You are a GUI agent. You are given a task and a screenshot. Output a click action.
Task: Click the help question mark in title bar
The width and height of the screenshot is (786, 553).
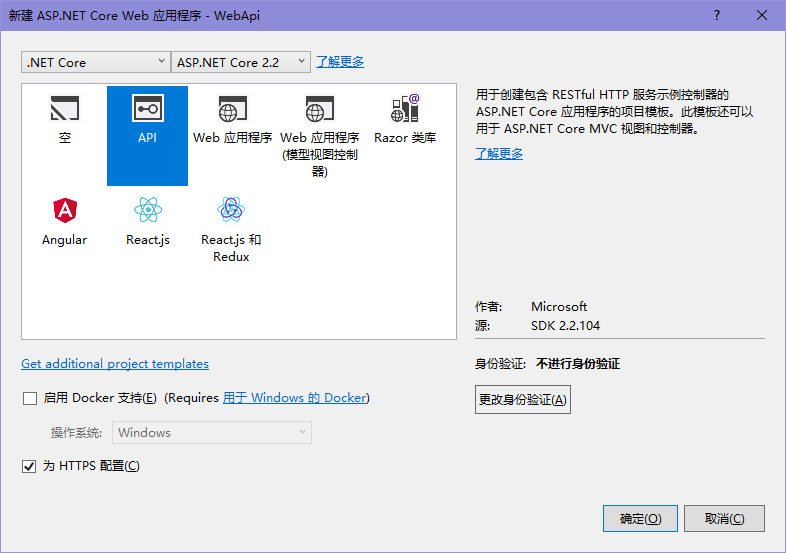(717, 16)
